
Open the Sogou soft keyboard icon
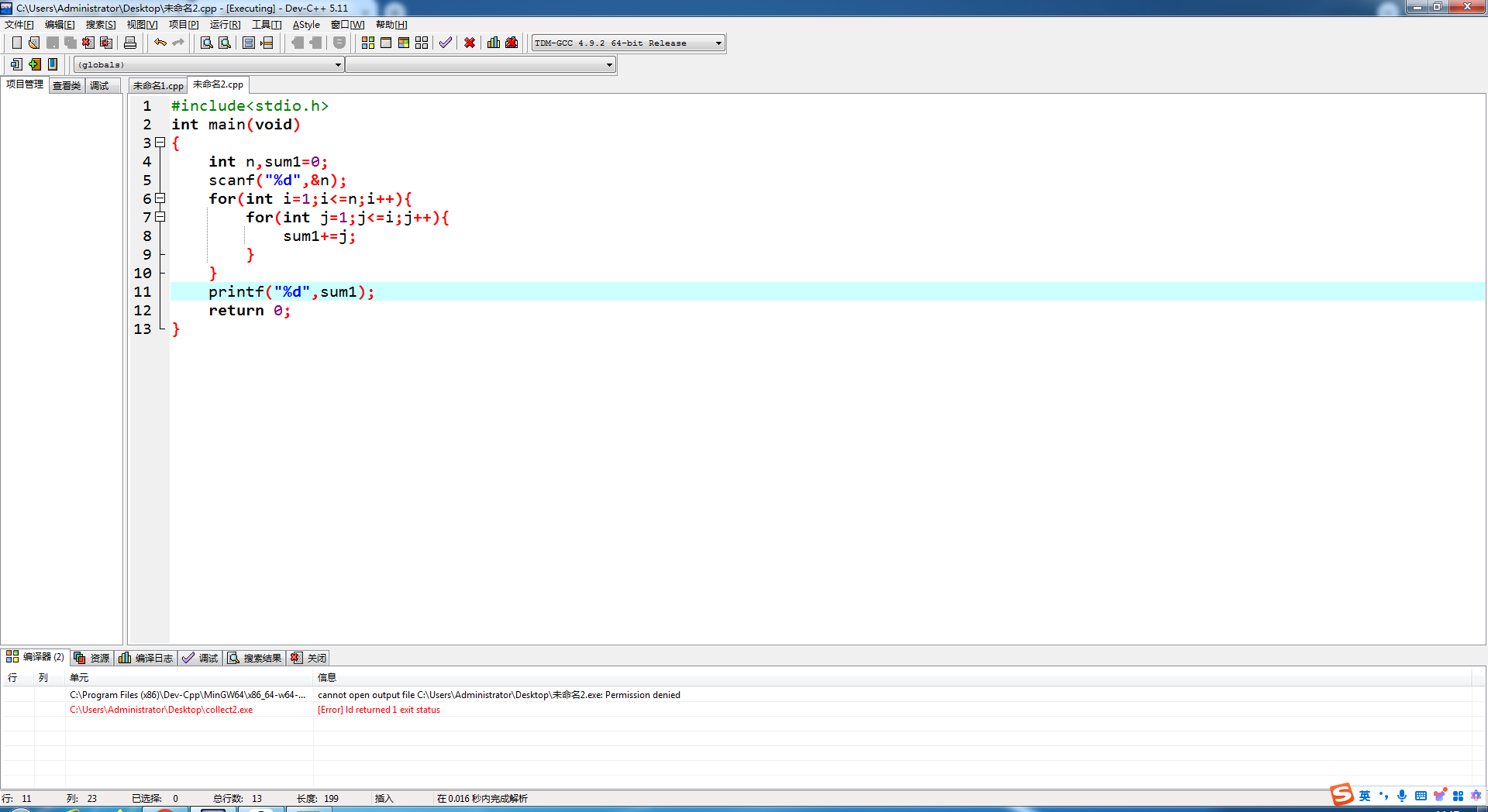[x=1421, y=796]
